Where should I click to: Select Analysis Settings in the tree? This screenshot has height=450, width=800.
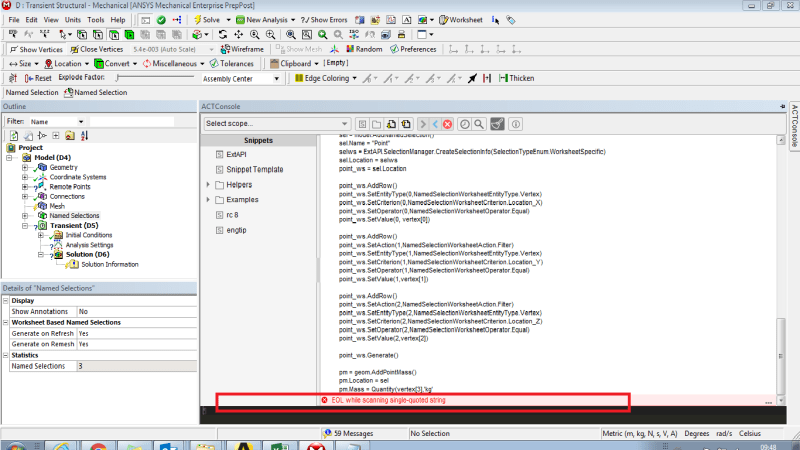[x=89, y=245]
